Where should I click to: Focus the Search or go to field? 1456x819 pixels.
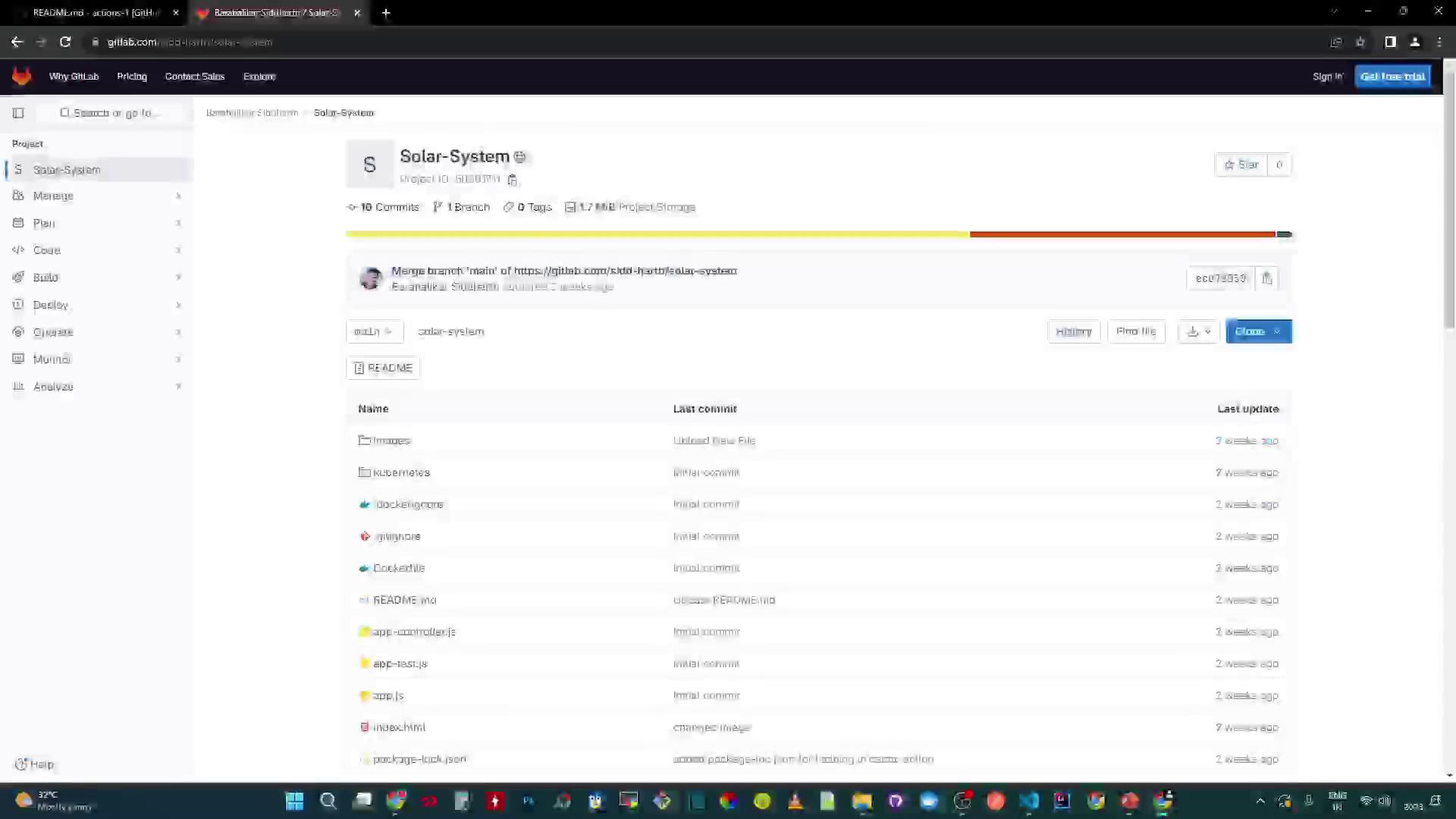110,113
